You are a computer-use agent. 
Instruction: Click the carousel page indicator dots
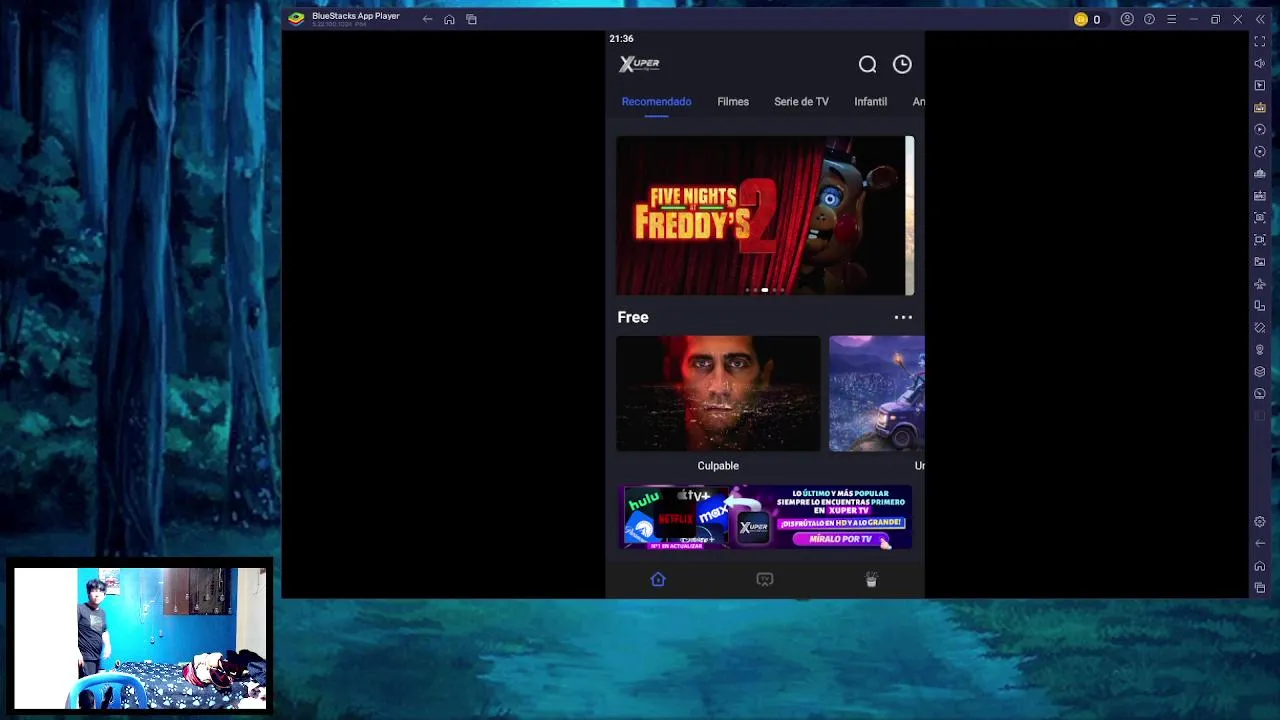765,290
